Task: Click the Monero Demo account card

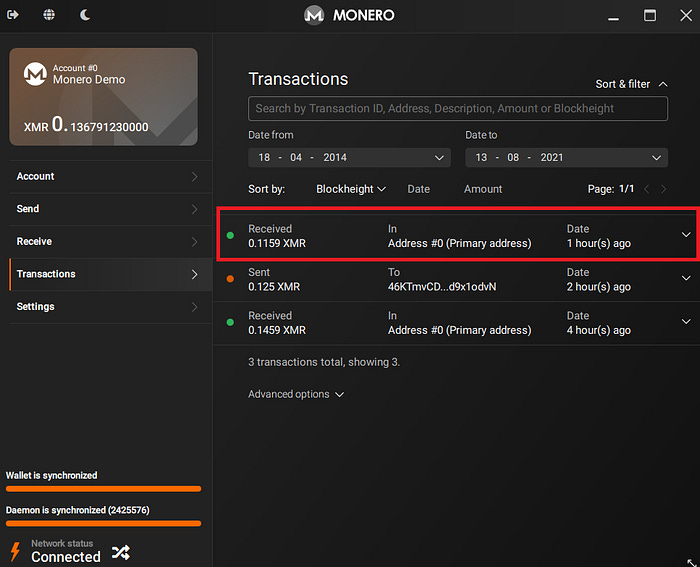Action: (x=104, y=97)
